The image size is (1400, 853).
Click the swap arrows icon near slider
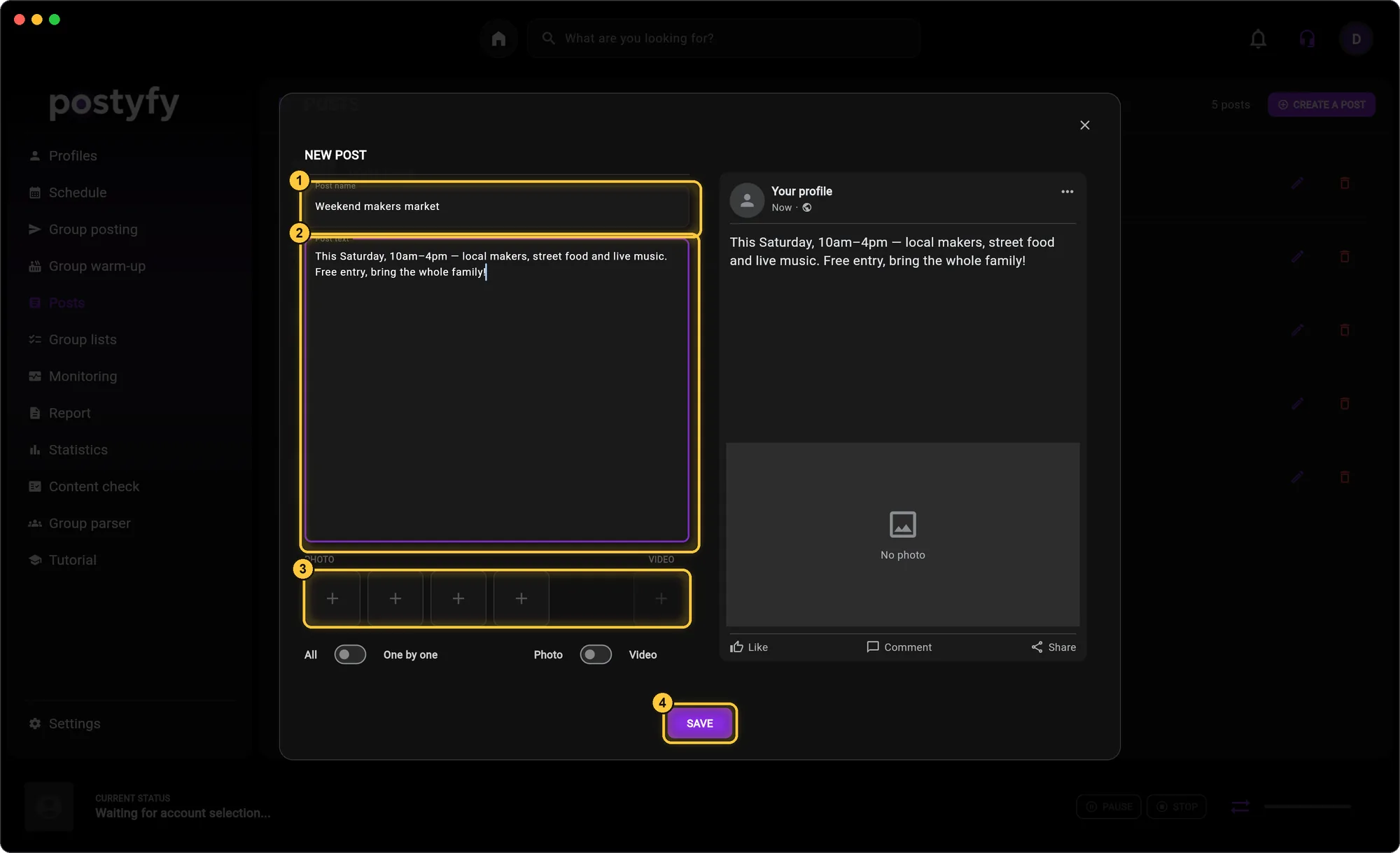coord(1240,807)
